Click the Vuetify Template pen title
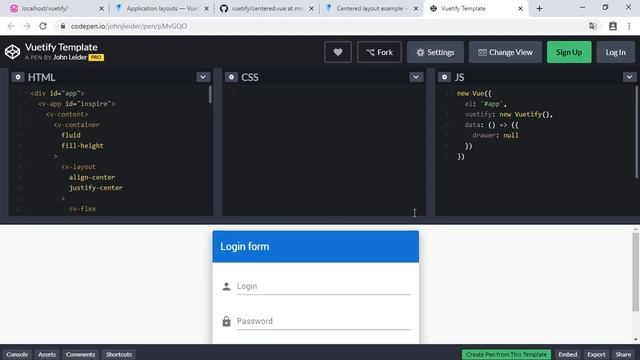 (61, 47)
